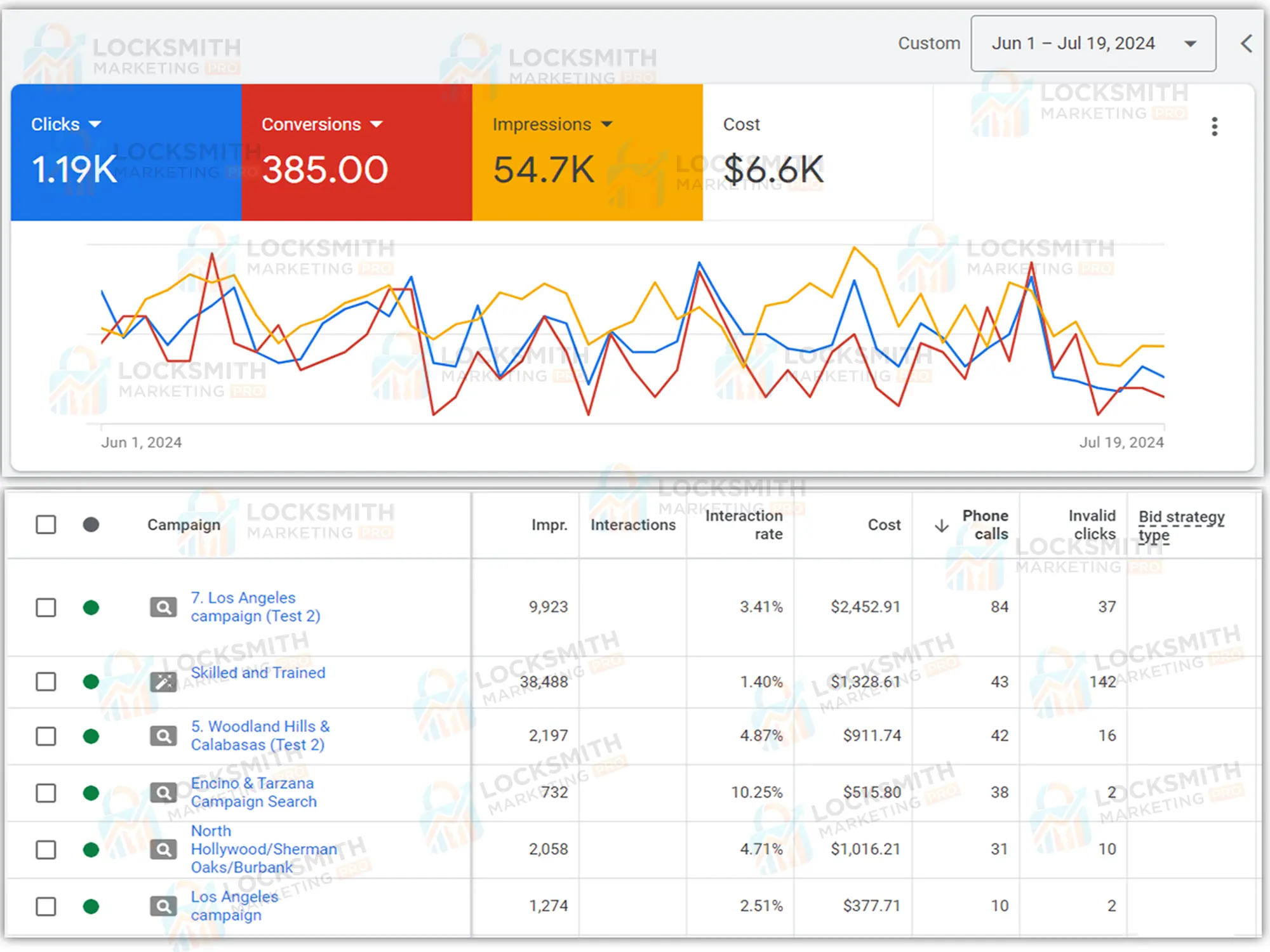Viewport: 1270px width, 952px height.
Task: Click the green status dot for Skilled and Trained
Action: click(91, 682)
